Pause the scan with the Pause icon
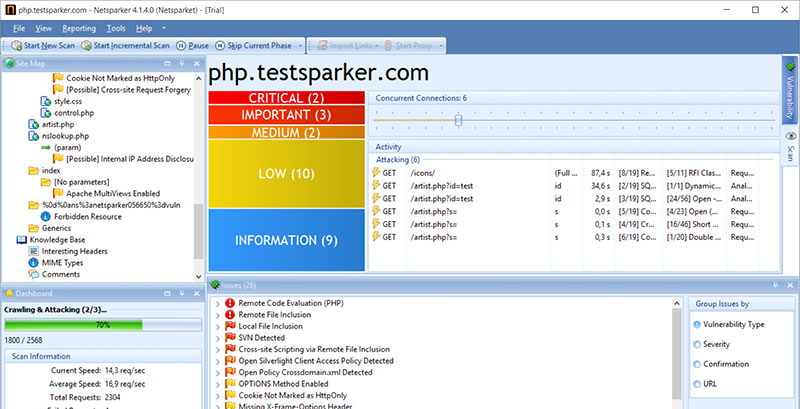 tap(179, 46)
